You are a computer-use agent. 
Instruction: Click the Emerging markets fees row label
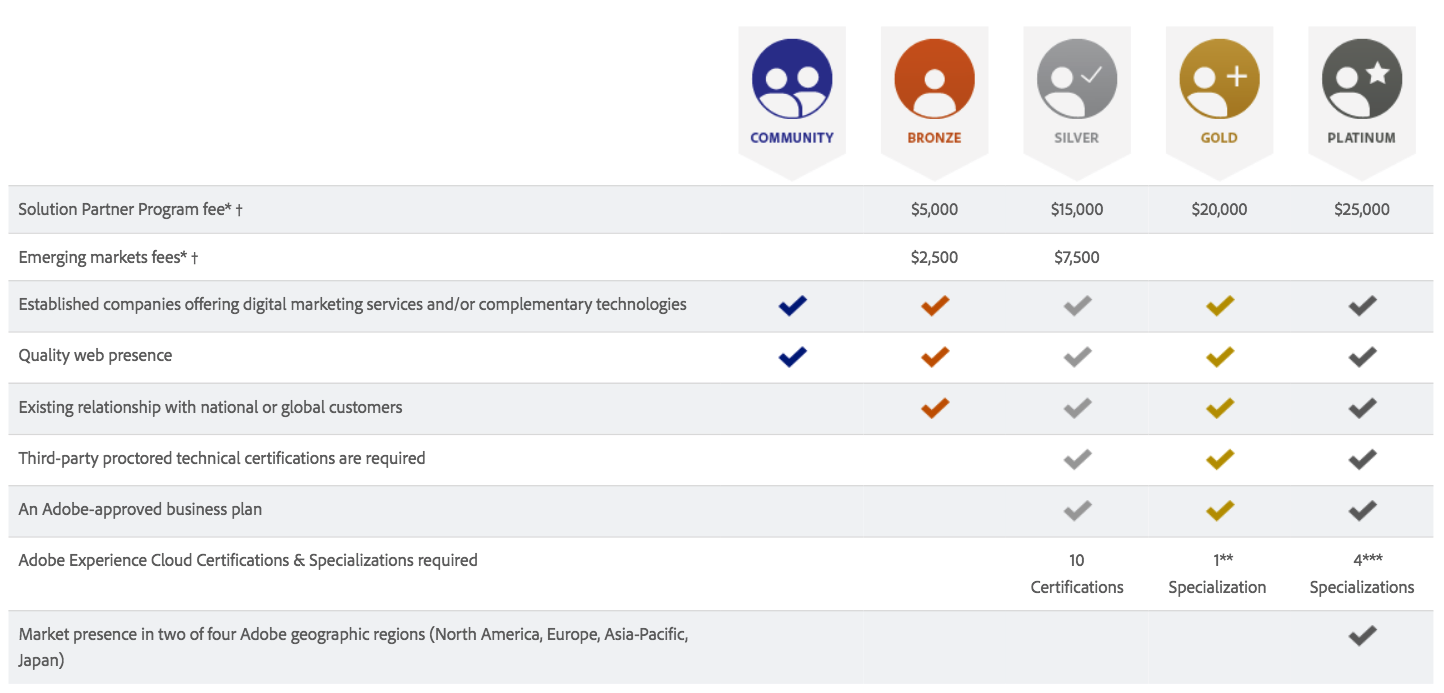tap(108, 257)
